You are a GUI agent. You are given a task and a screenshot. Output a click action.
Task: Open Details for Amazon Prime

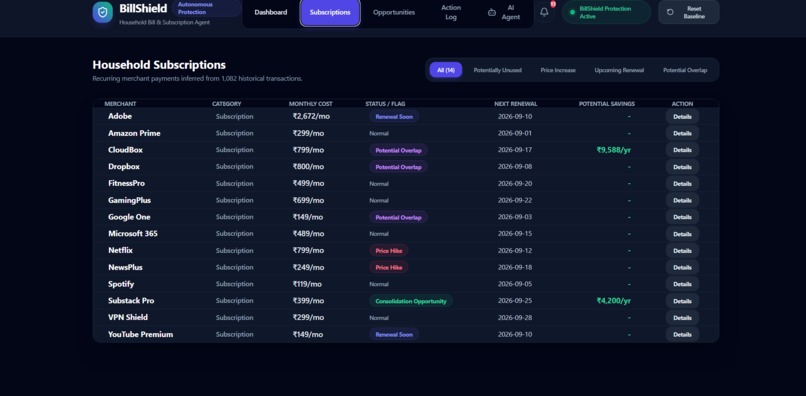[x=682, y=133]
